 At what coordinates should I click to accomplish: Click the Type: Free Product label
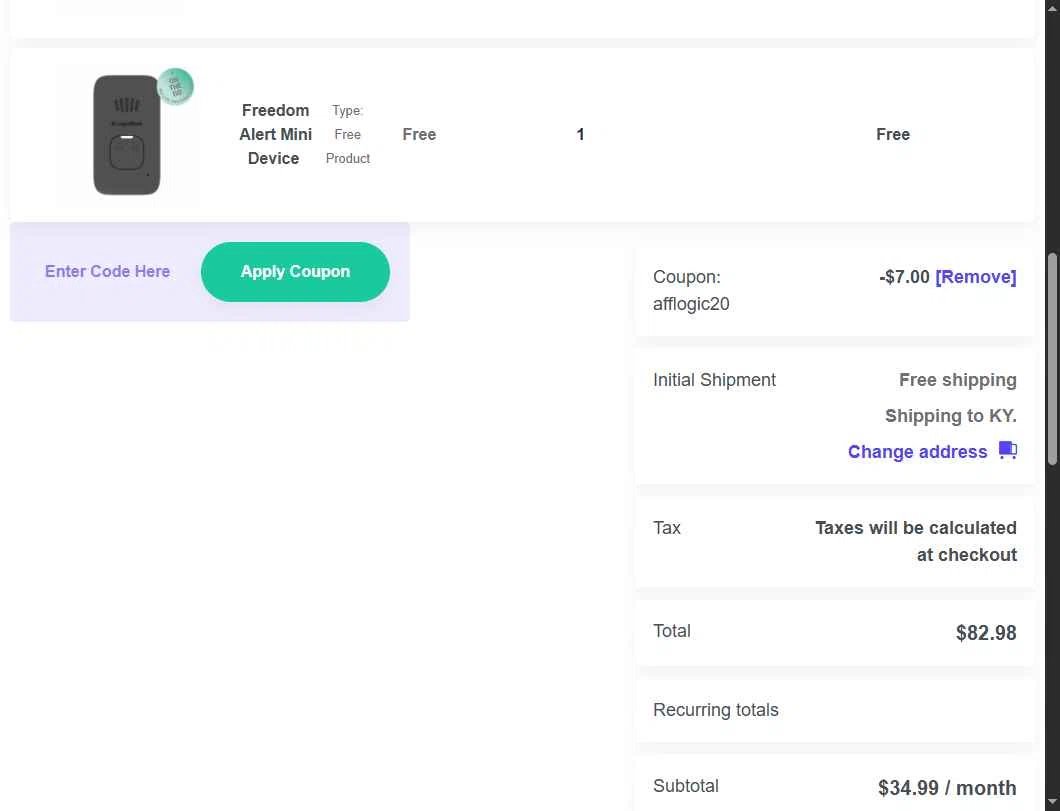[x=347, y=134]
